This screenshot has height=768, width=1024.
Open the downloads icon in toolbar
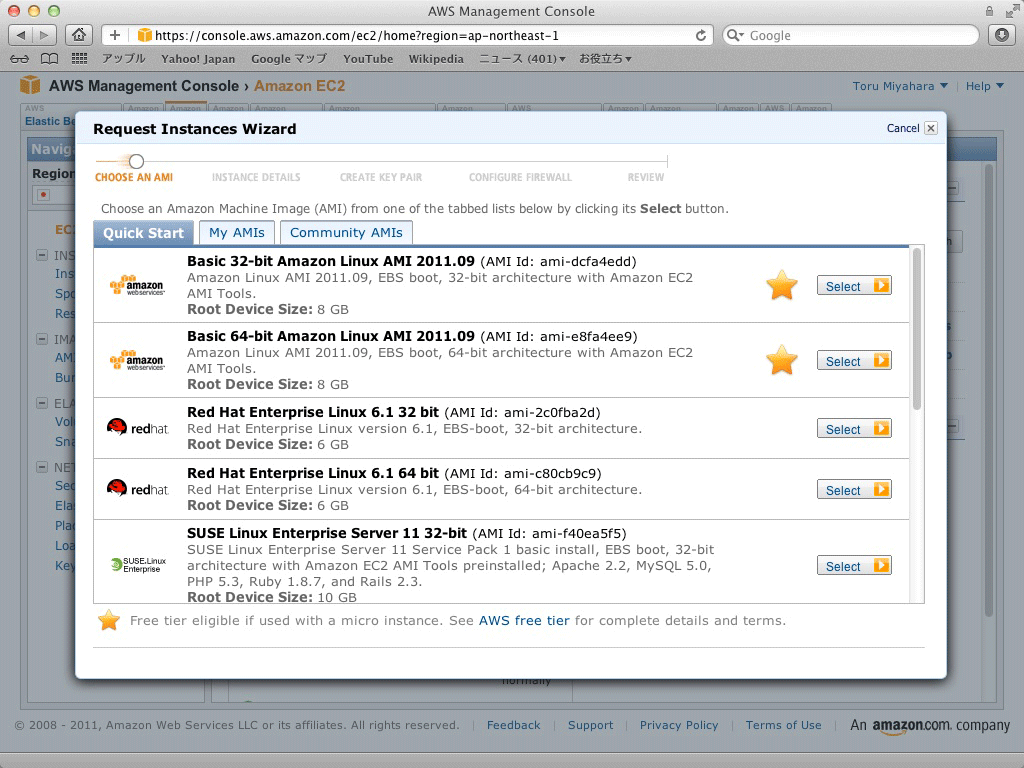click(1002, 35)
